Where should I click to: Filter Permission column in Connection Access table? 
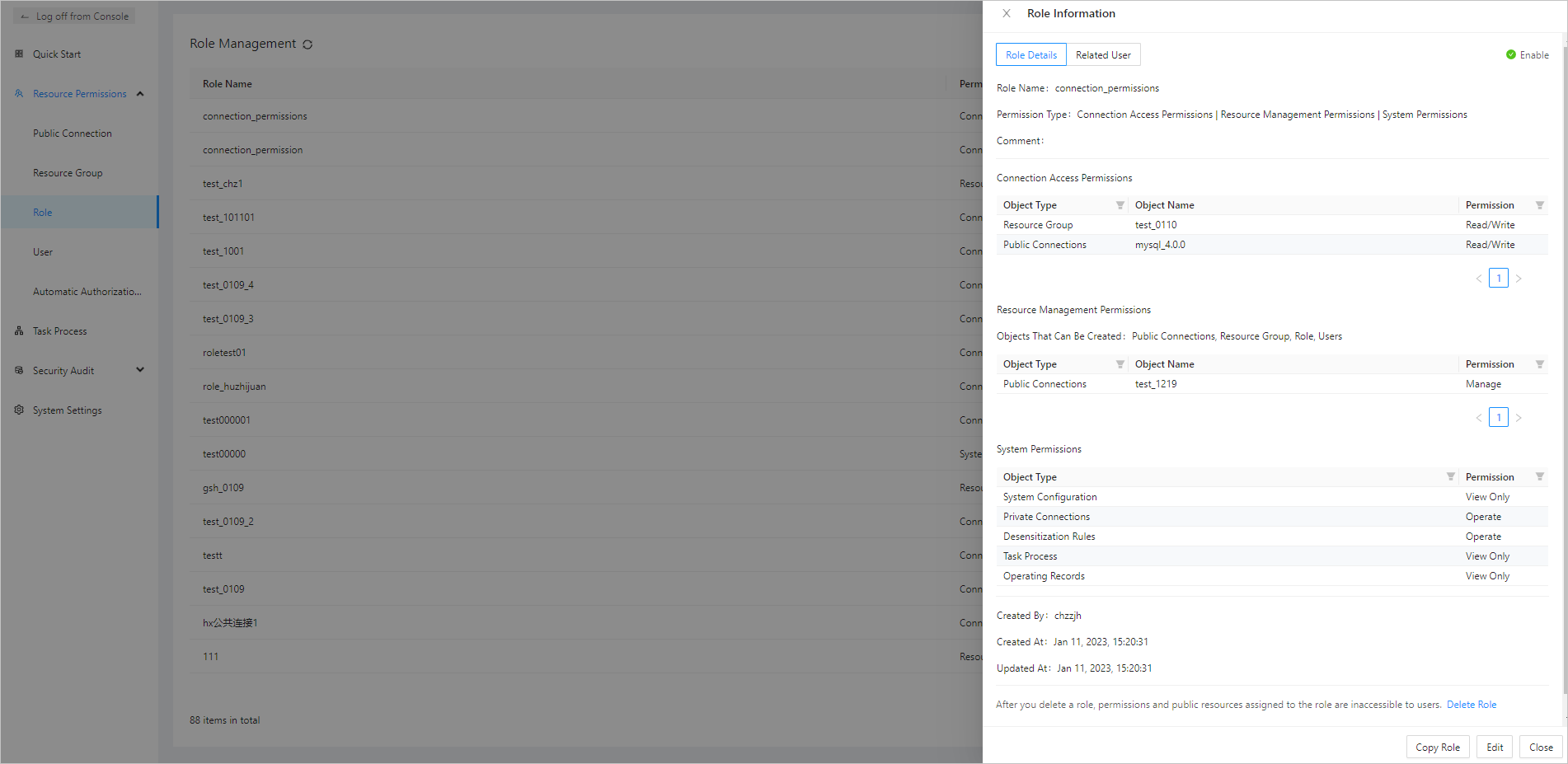pos(1539,205)
